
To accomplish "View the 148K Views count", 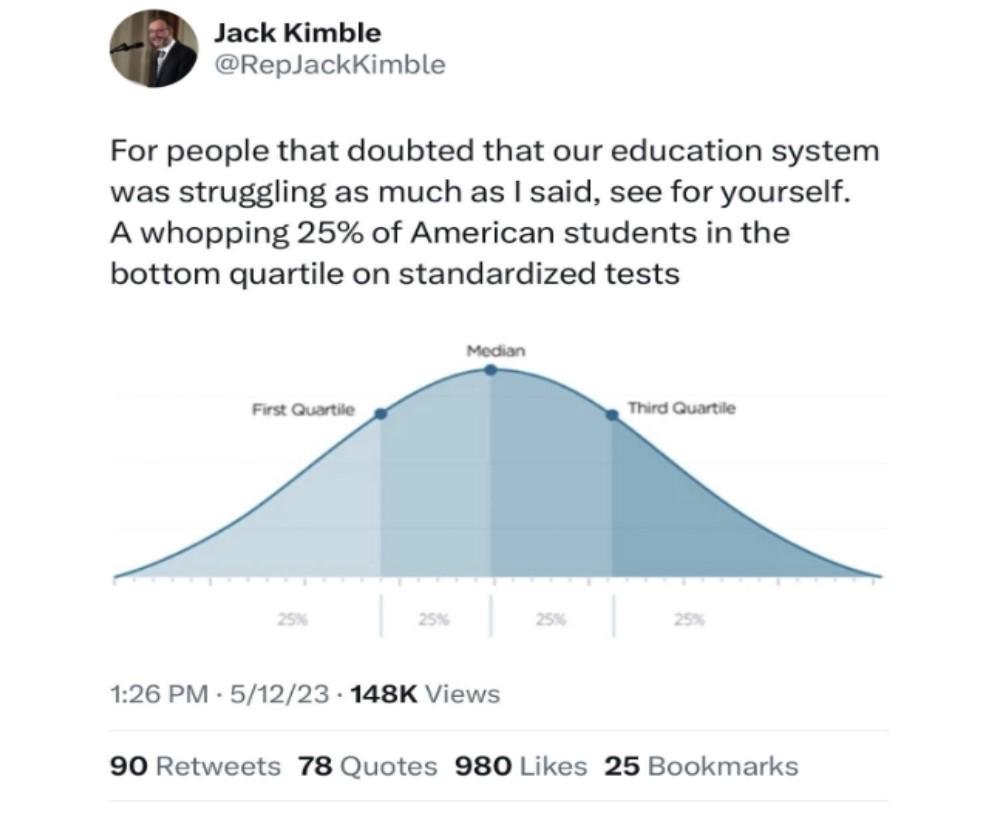I will tap(425, 694).
